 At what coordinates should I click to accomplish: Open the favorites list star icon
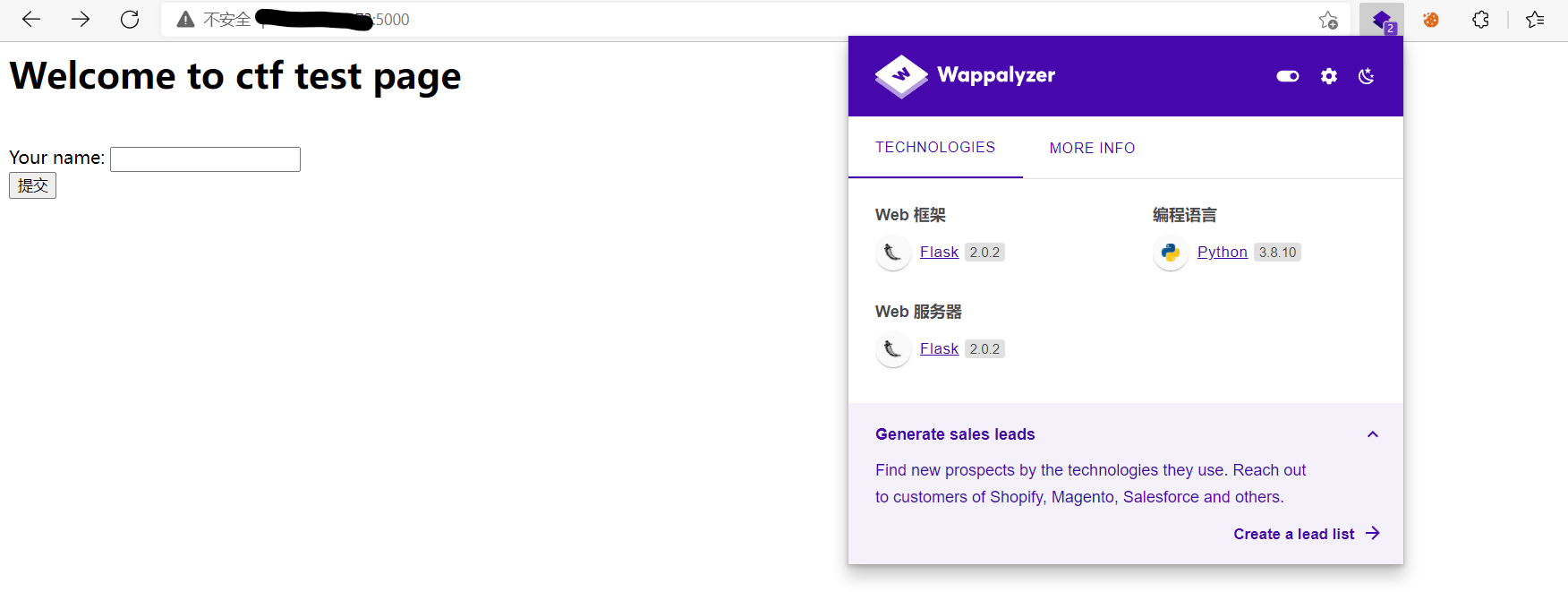tap(1535, 20)
